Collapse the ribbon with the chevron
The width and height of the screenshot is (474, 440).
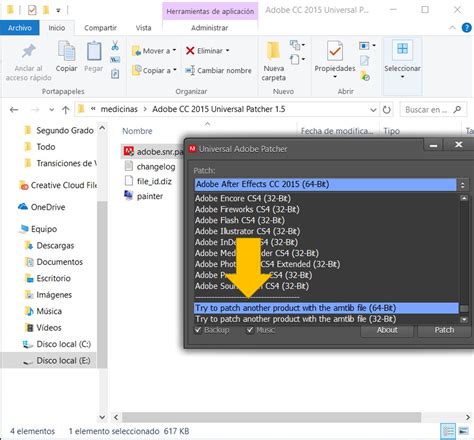[452, 28]
